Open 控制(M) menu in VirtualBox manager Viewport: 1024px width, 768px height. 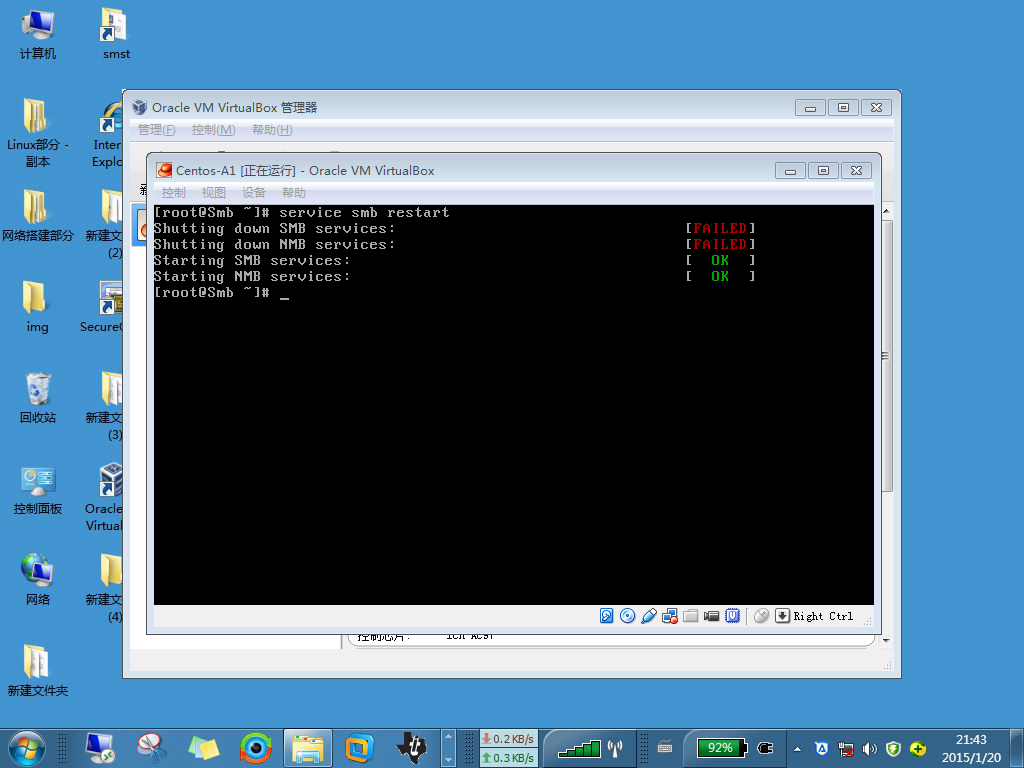tap(214, 129)
